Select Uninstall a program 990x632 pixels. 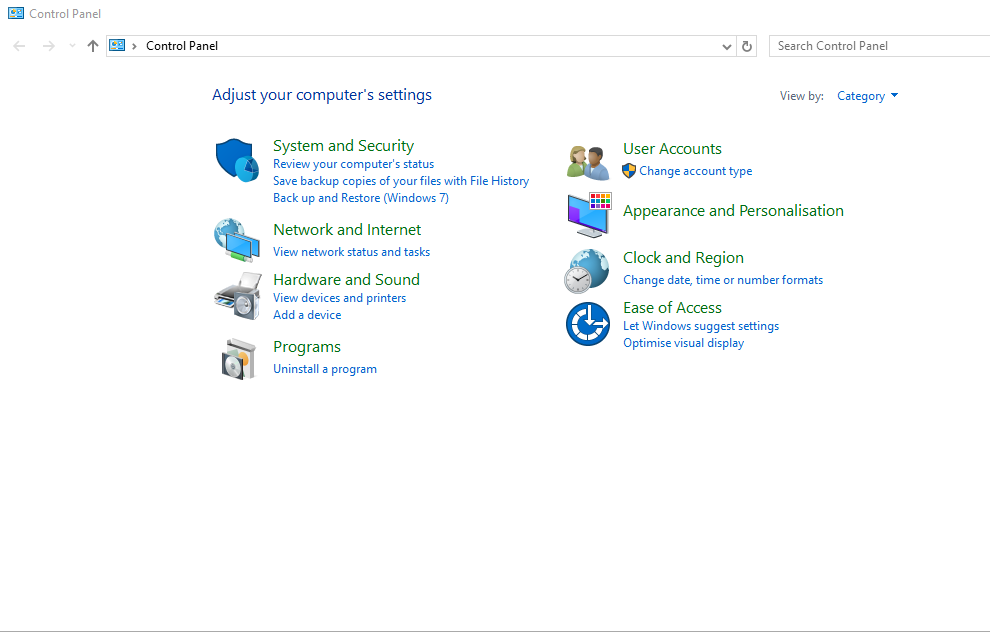[325, 369]
